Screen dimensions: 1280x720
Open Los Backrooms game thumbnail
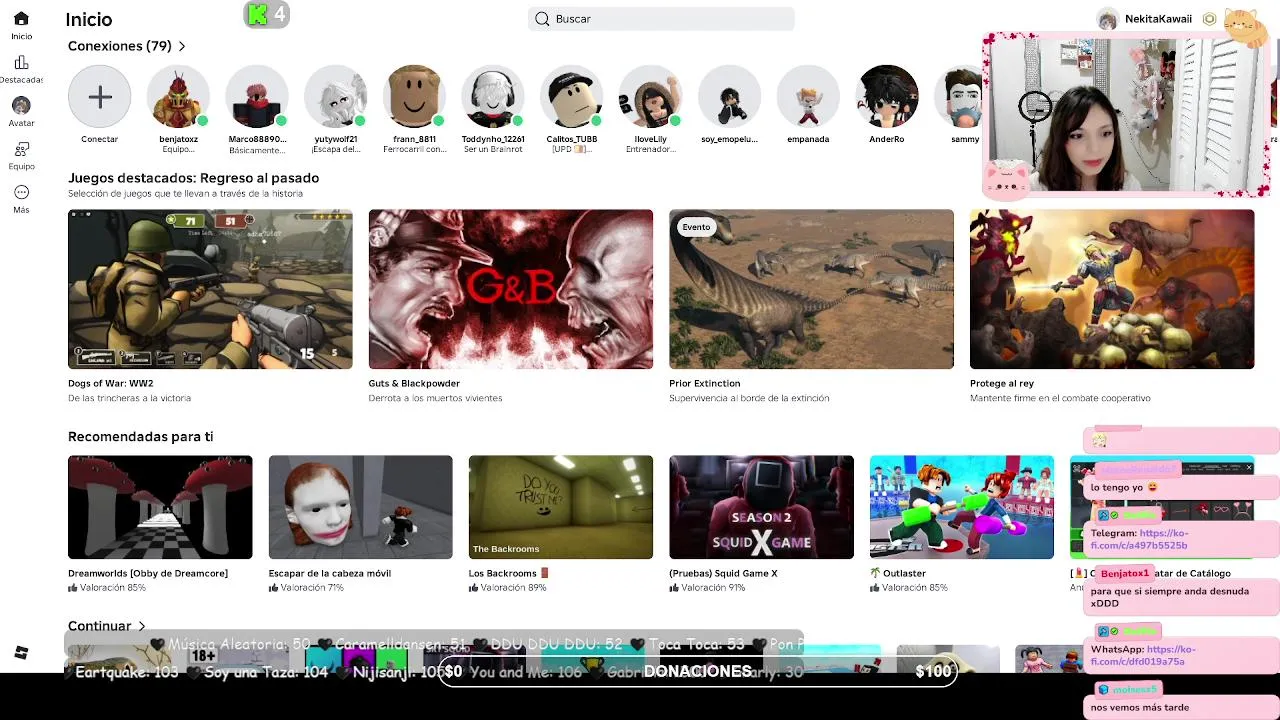(x=560, y=507)
